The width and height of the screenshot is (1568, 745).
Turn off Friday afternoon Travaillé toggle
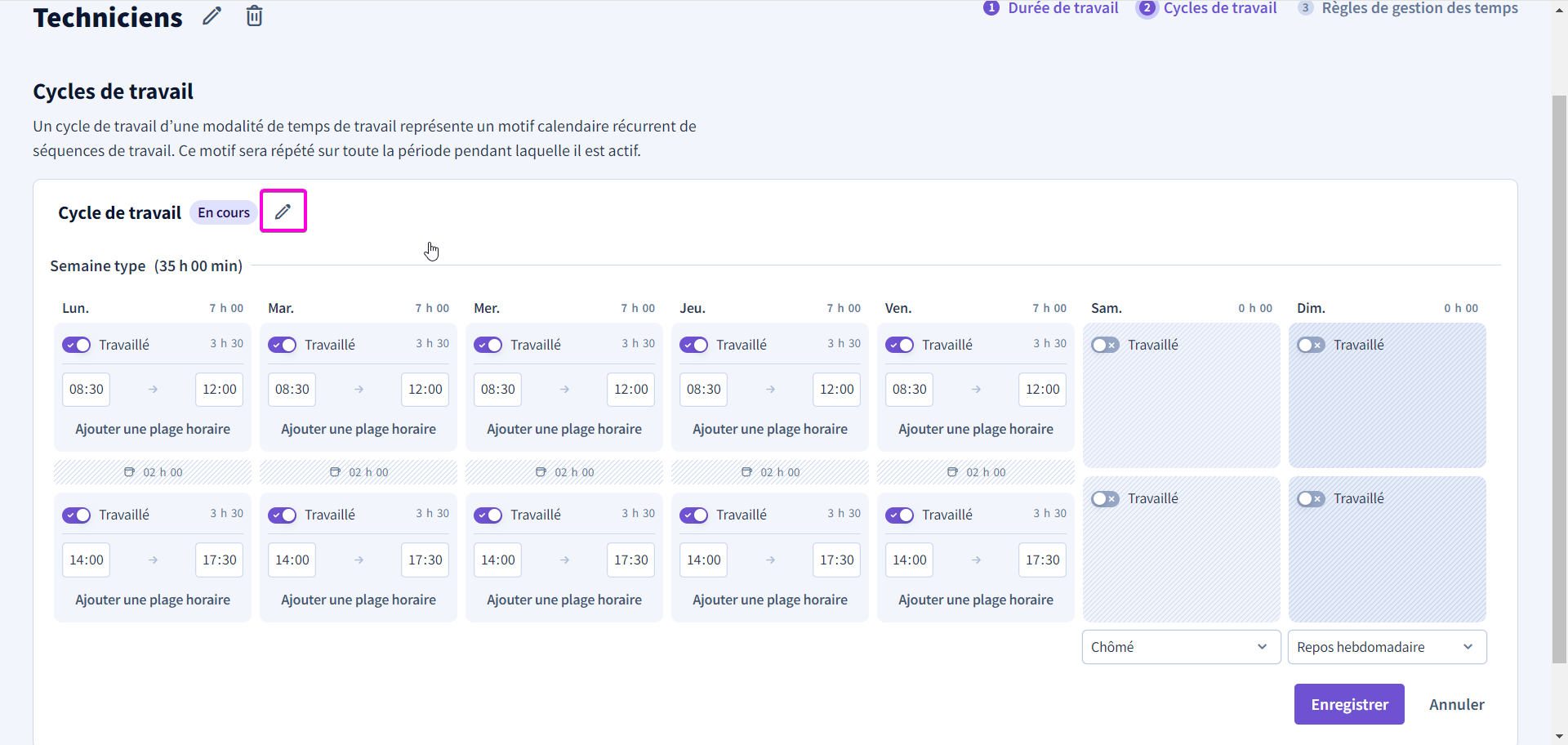click(x=900, y=515)
